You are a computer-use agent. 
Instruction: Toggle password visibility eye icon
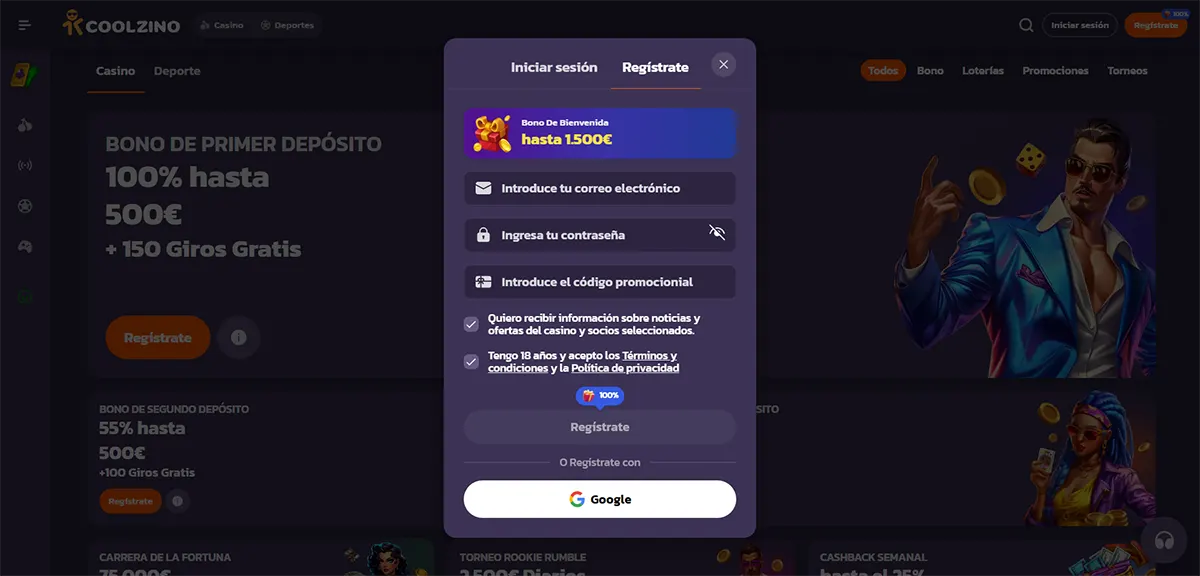click(716, 232)
